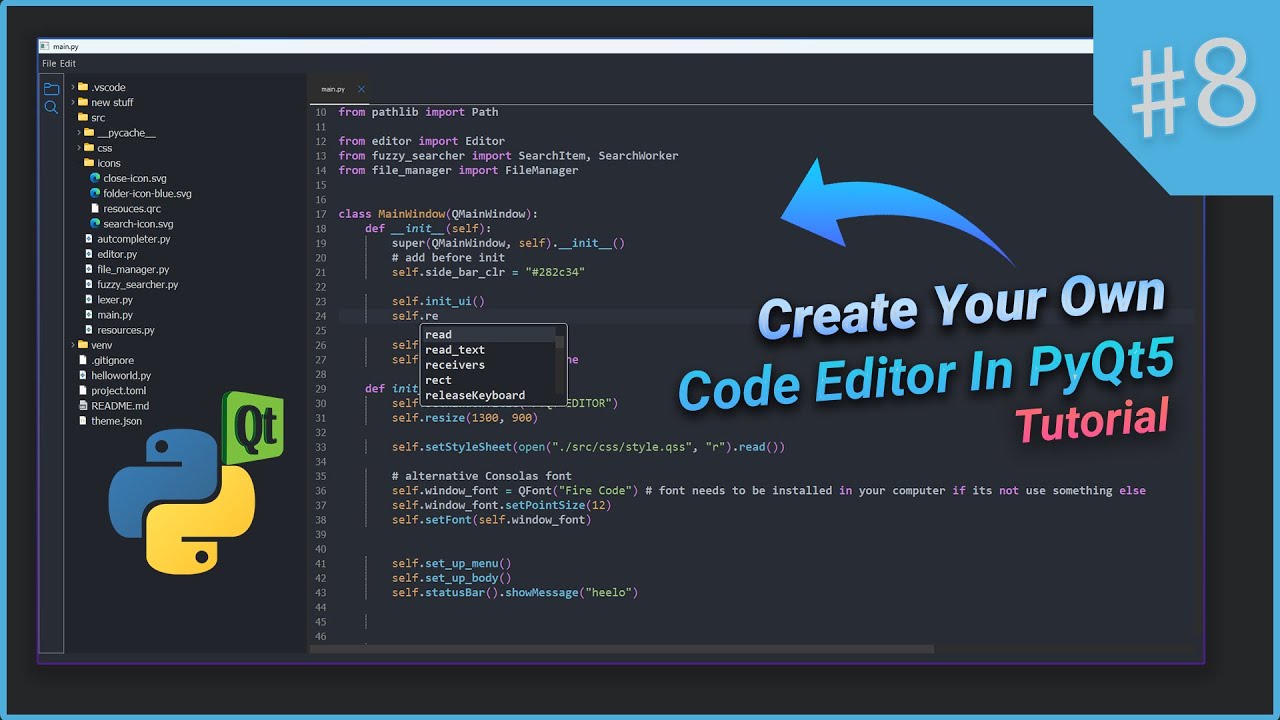Click the search-icon.svg file icon

click(x=95, y=224)
